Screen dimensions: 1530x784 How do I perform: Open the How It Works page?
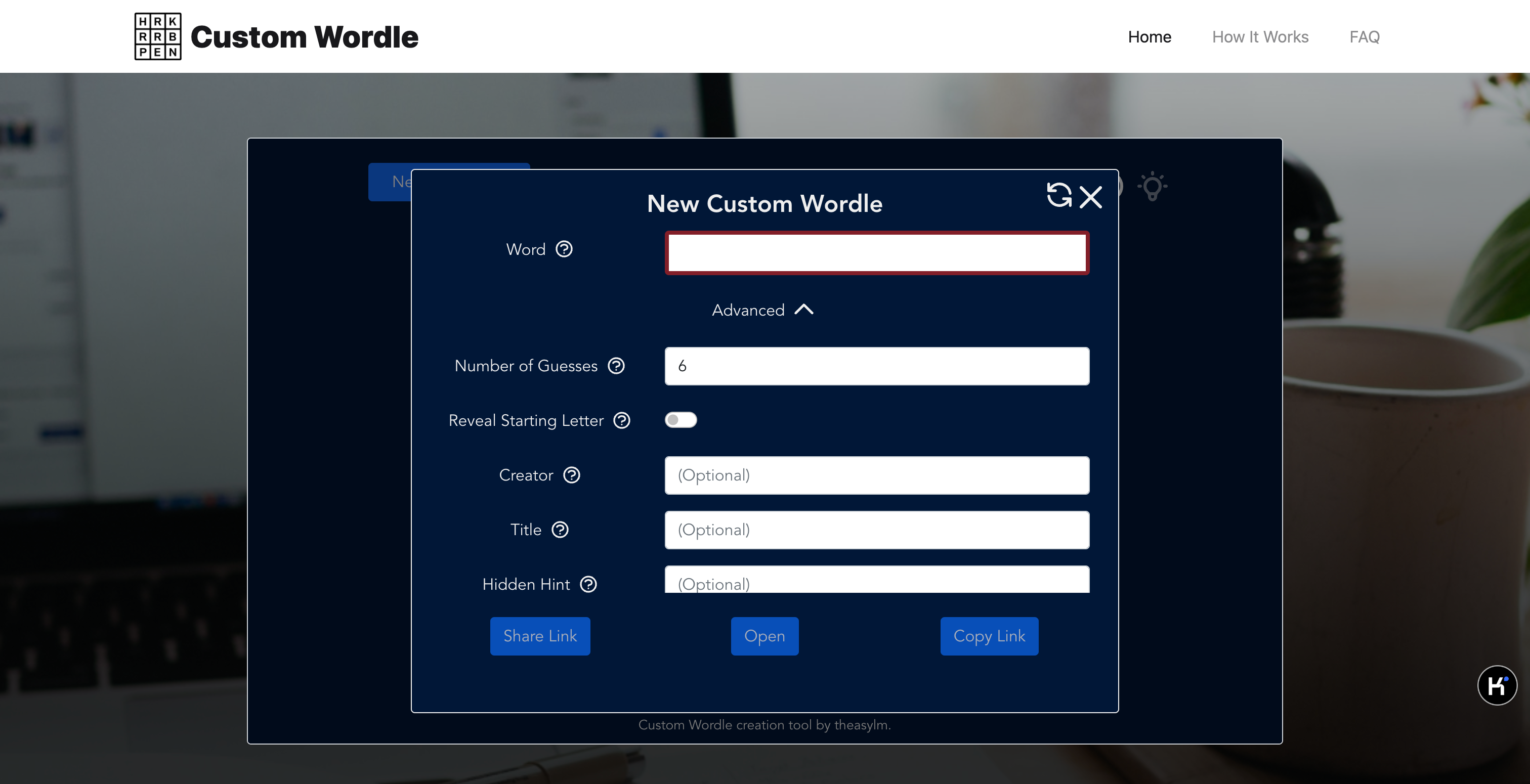1260,37
